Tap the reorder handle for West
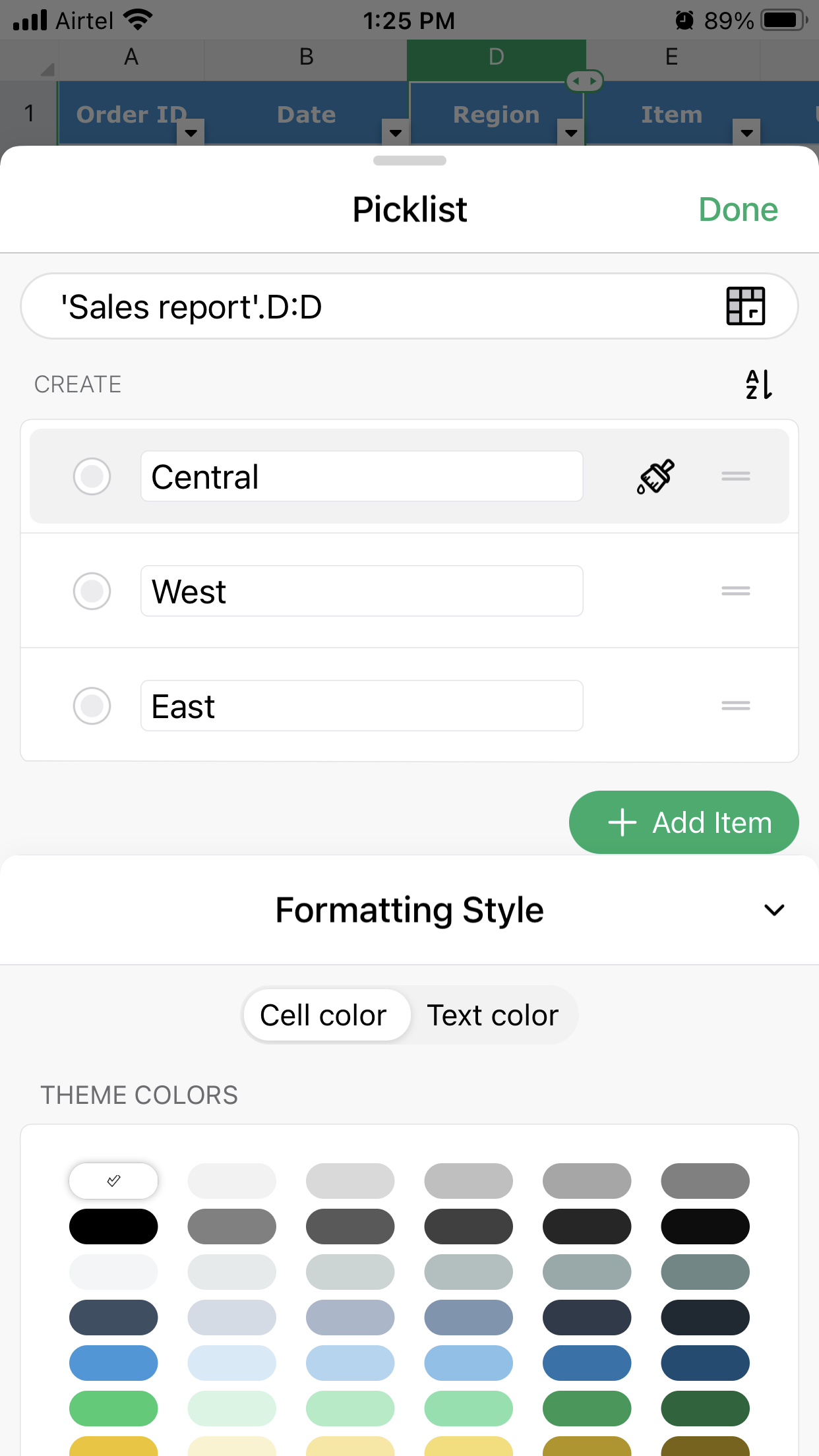This screenshot has height=1456, width=819. coord(735,591)
